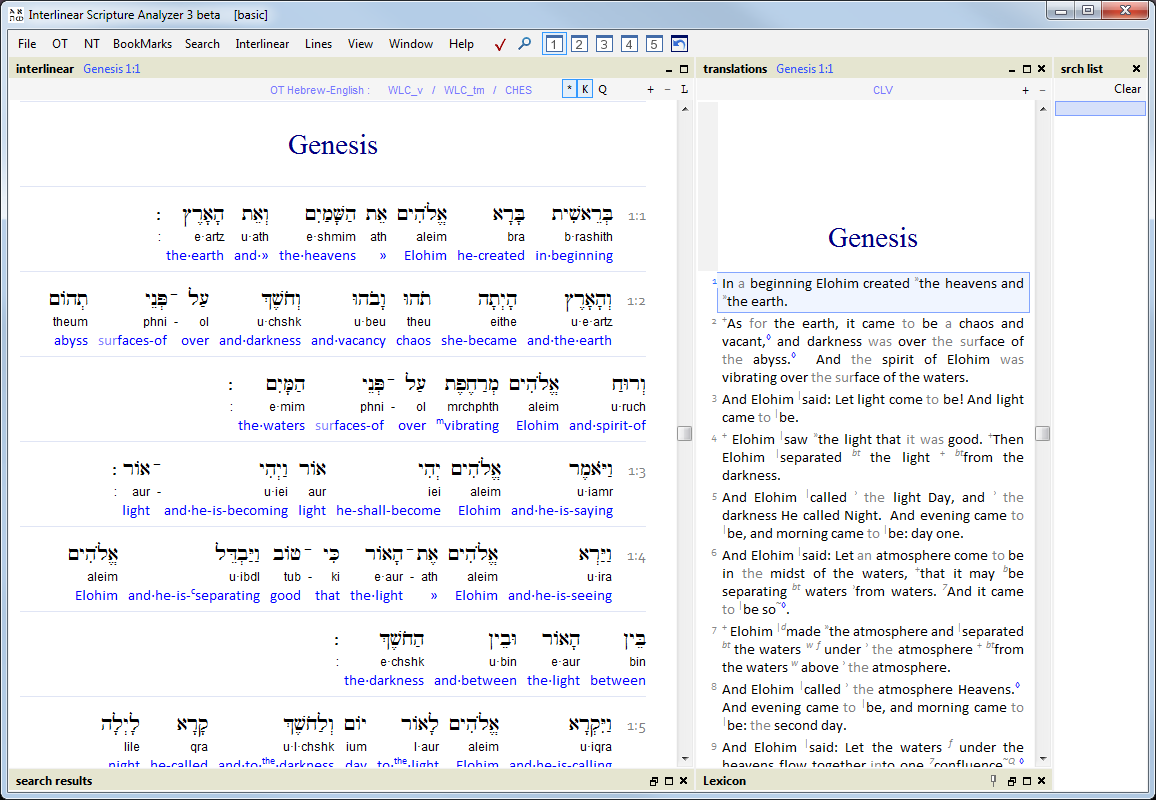Open the CLV translation selector
This screenshot has height=800, width=1156.
click(883, 90)
